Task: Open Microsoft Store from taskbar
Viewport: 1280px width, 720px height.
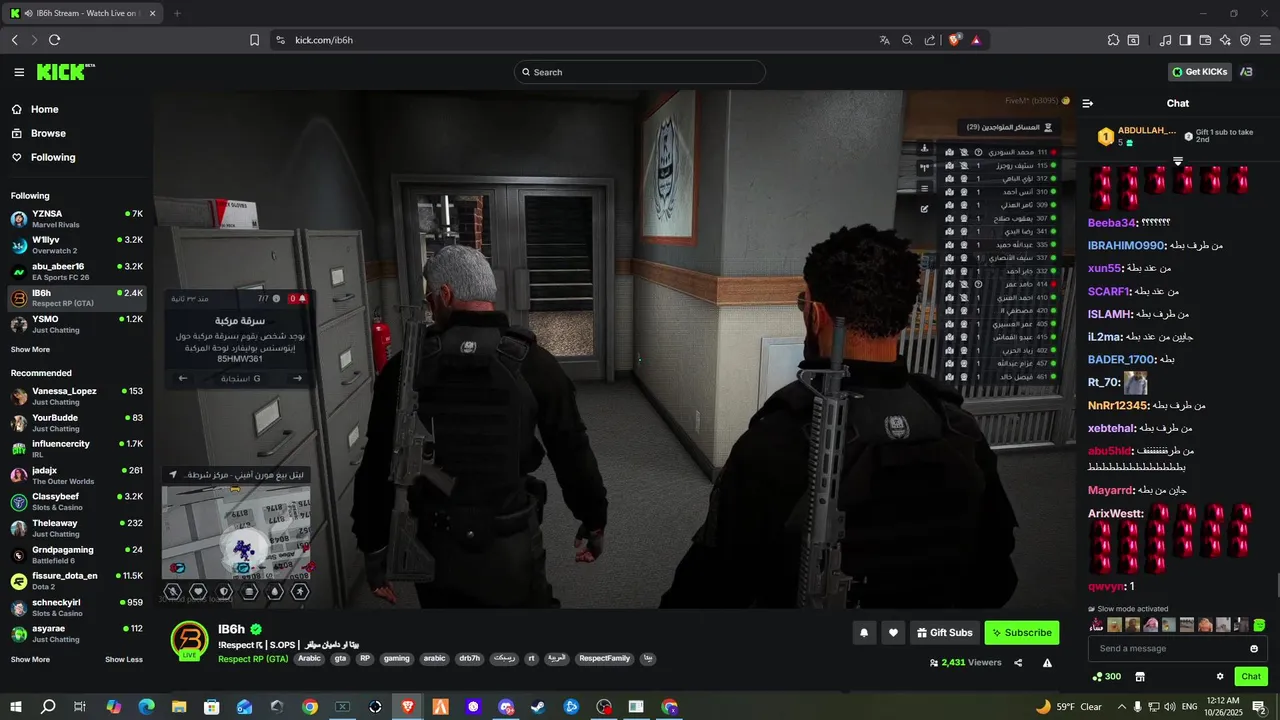Action: pyautogui.click(x=211, y=707)
